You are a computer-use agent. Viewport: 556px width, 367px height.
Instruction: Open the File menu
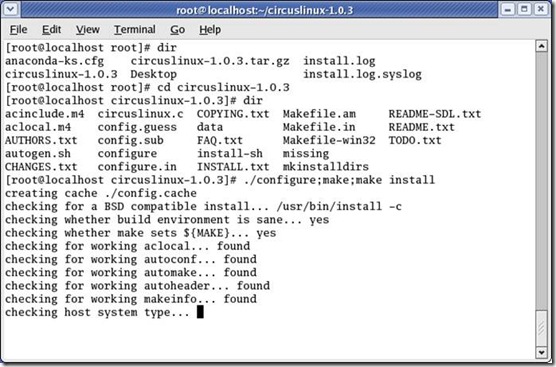18,29
